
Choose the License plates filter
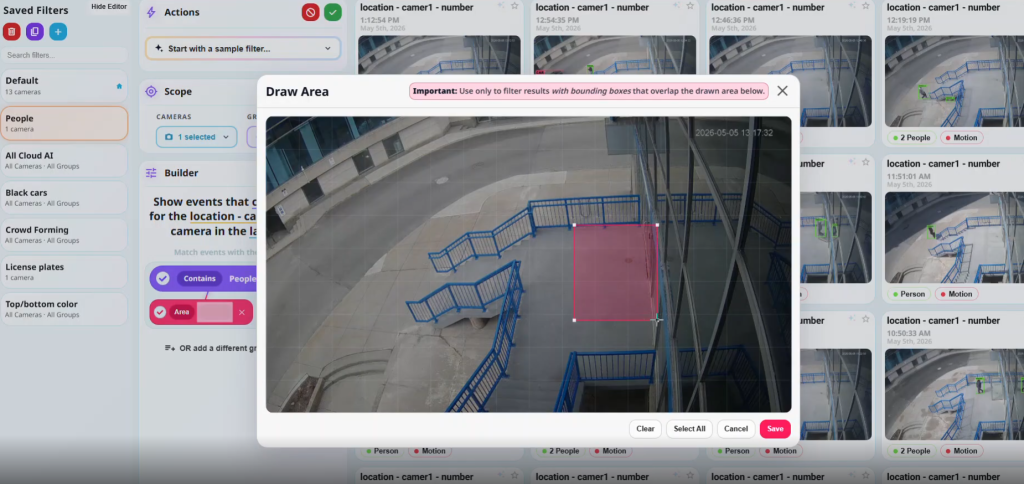pos(64,272)
